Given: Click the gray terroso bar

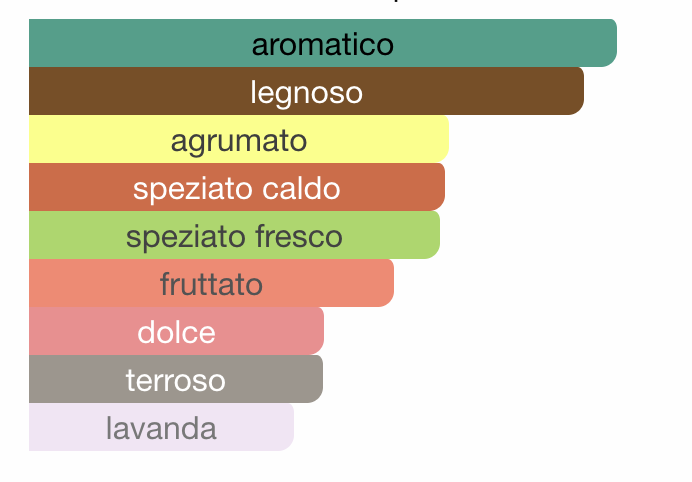Looking at the screenshot, I should pyautogui.click(x=176, y=379).
